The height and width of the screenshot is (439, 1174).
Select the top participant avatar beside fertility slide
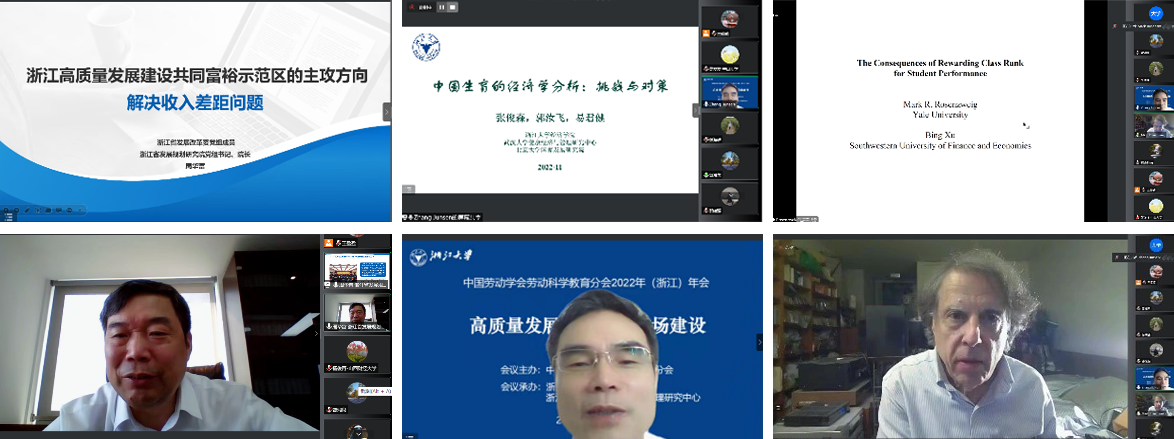(730, 18)
